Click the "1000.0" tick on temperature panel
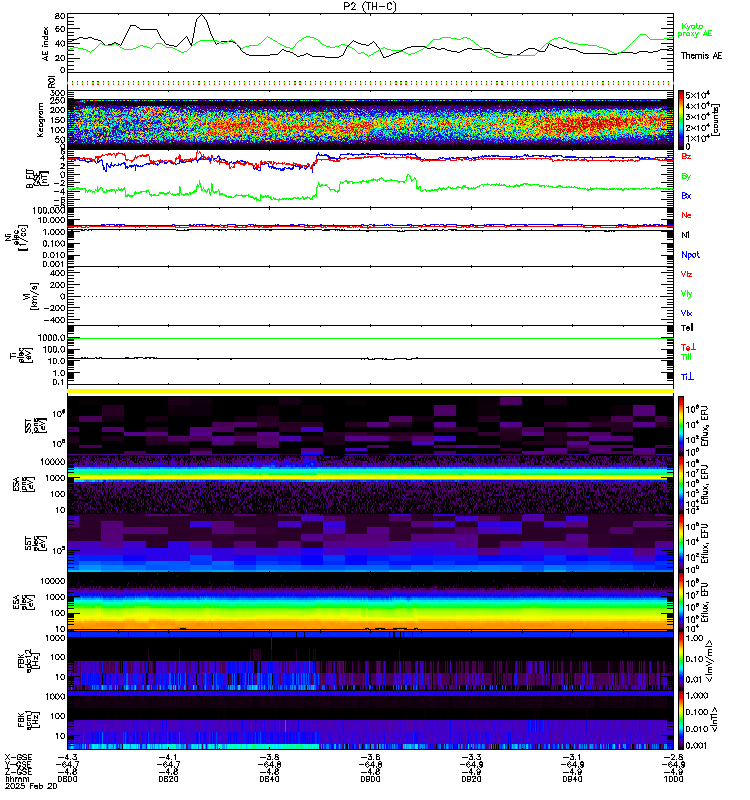The width and height of the screenshot is (750, 800). click(52, 338)
